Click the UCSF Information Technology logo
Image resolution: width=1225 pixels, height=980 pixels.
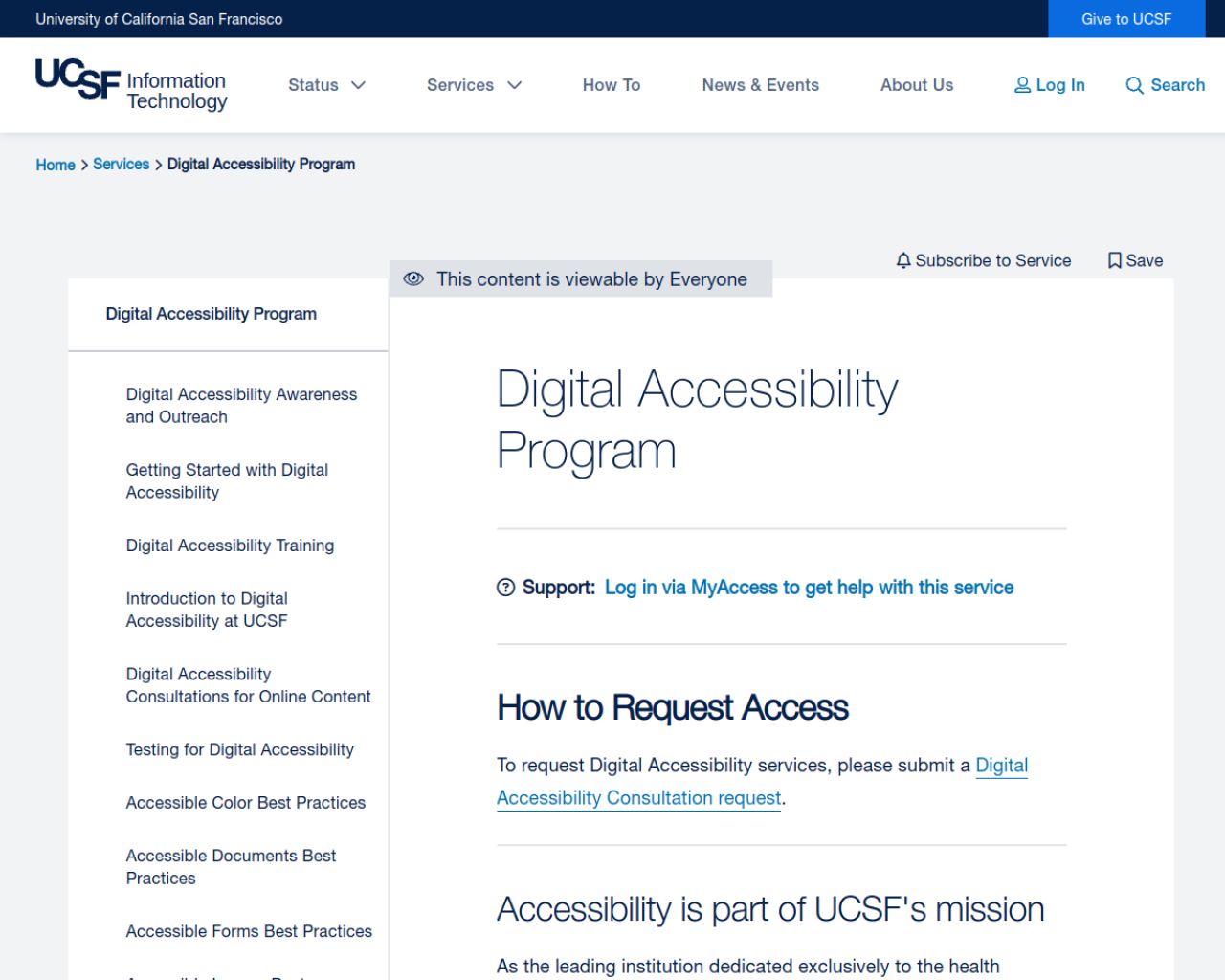pos(131,84)
